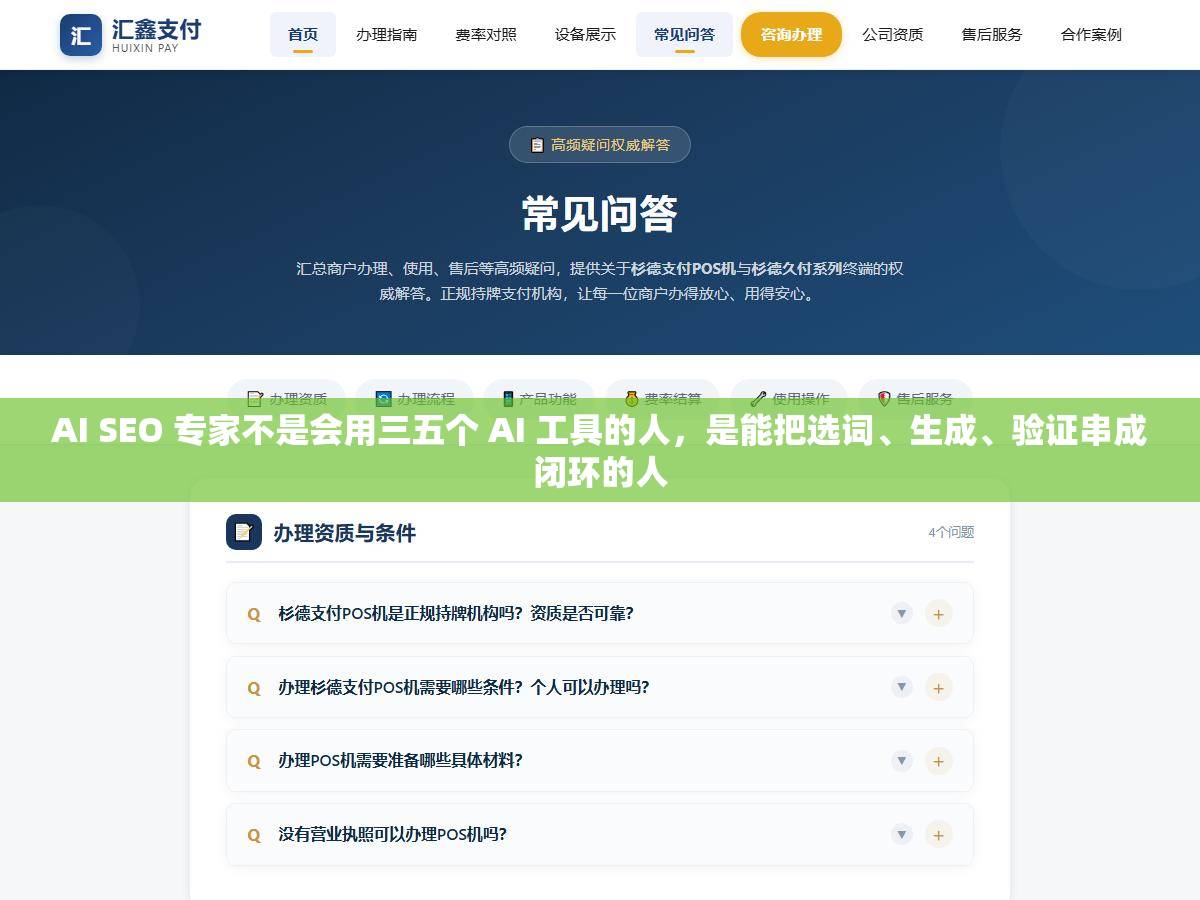Screen dimensions: 1200x900
Task: Click Q icon of 正规持牌机构 question
Action: 254,614
